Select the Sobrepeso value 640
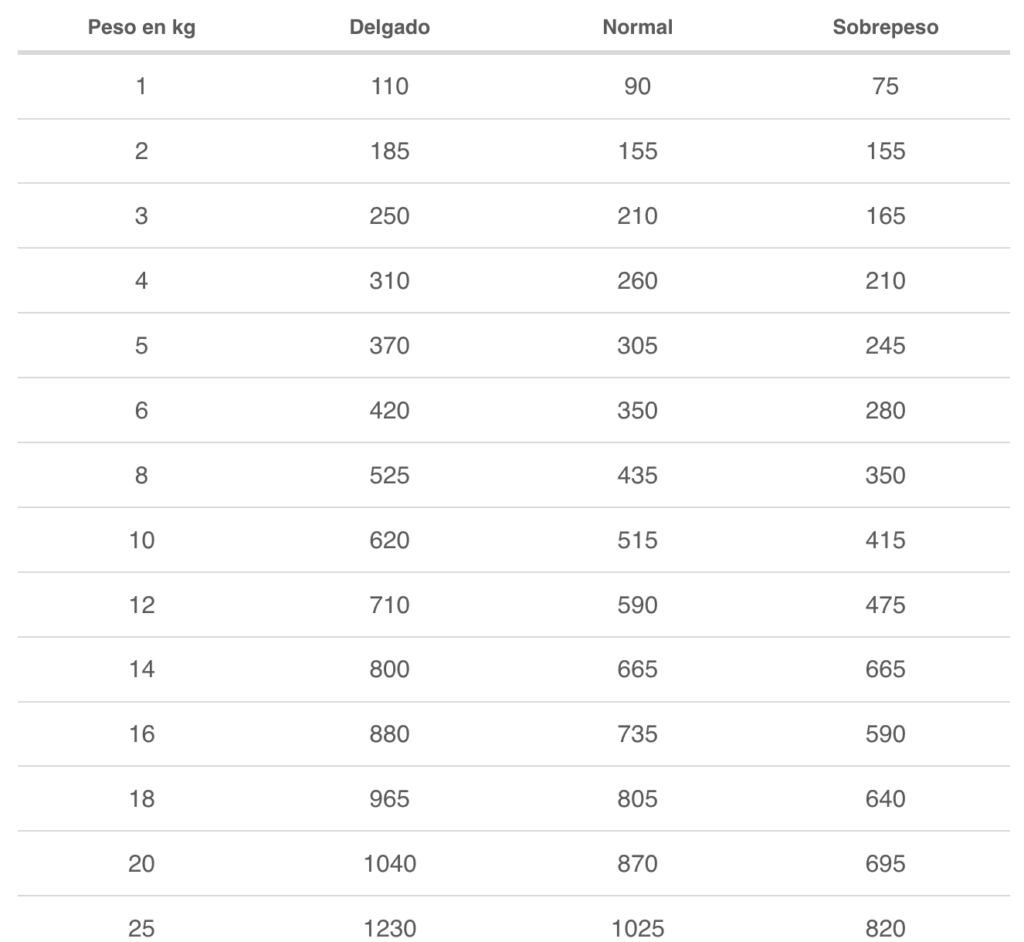 click(886, 798)
